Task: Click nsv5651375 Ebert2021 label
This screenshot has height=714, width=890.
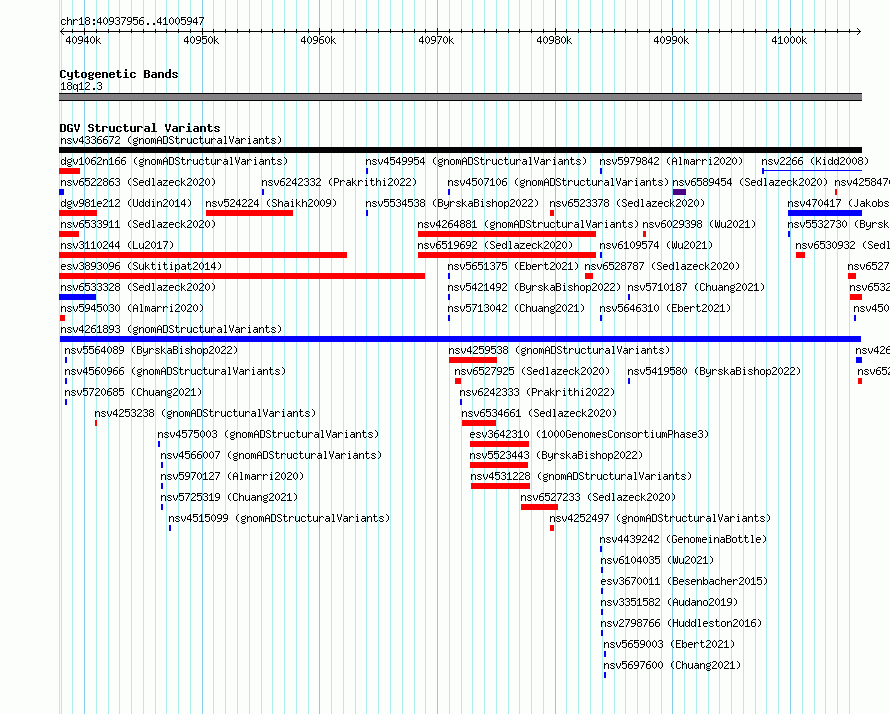Action: coord(513,266)
